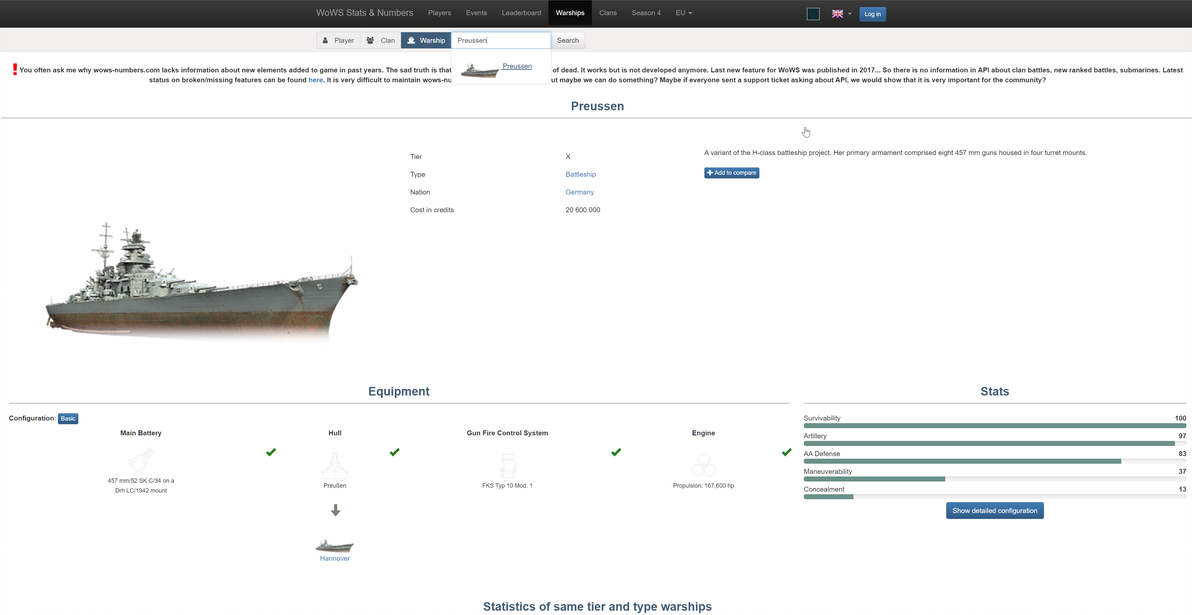Image resolution: width=1192 pixels, height=615 pixels.
Task: Click the green checkmark beside Hull
Action: point(395,452)
